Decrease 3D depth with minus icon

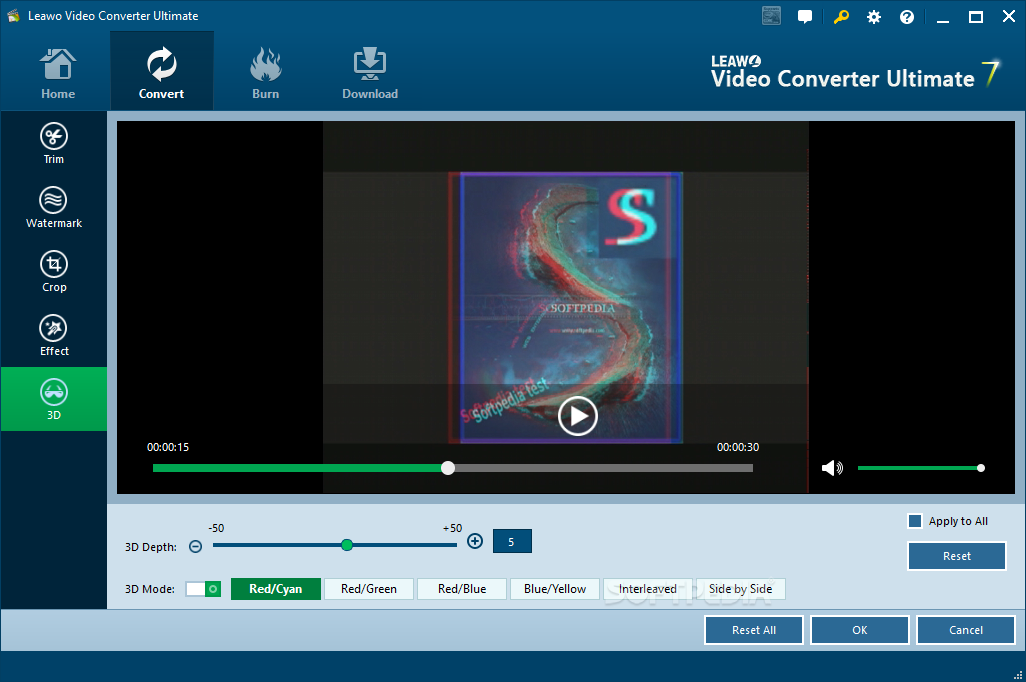click(x=196, y=547)
